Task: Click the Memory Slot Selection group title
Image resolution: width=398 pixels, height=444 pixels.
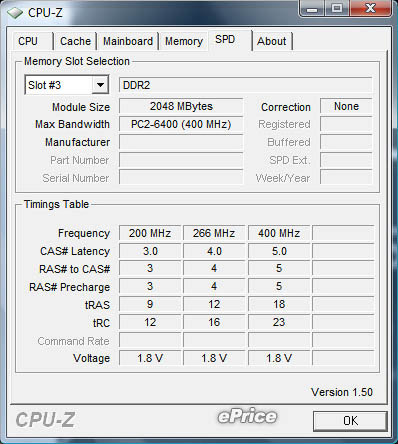Action: 77,61
